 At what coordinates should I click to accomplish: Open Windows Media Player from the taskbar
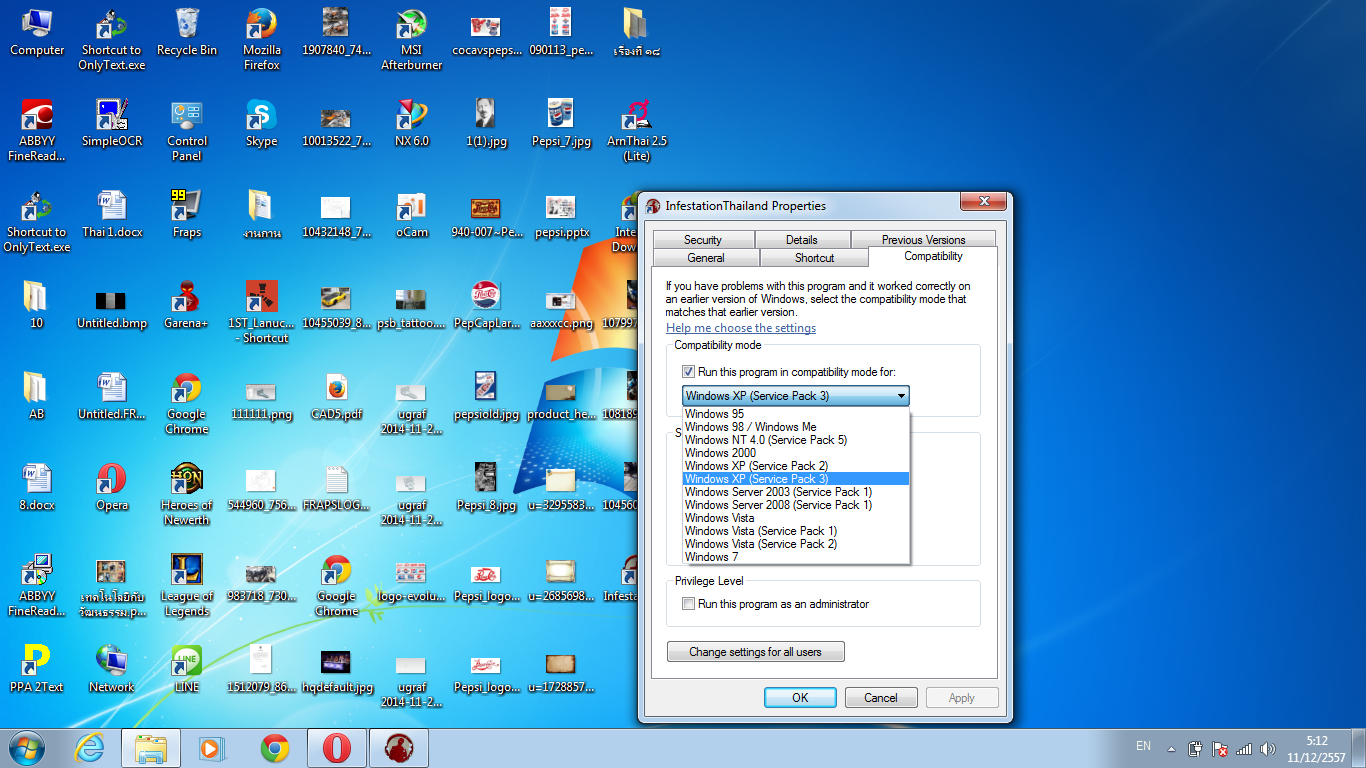tap(212, 747)
